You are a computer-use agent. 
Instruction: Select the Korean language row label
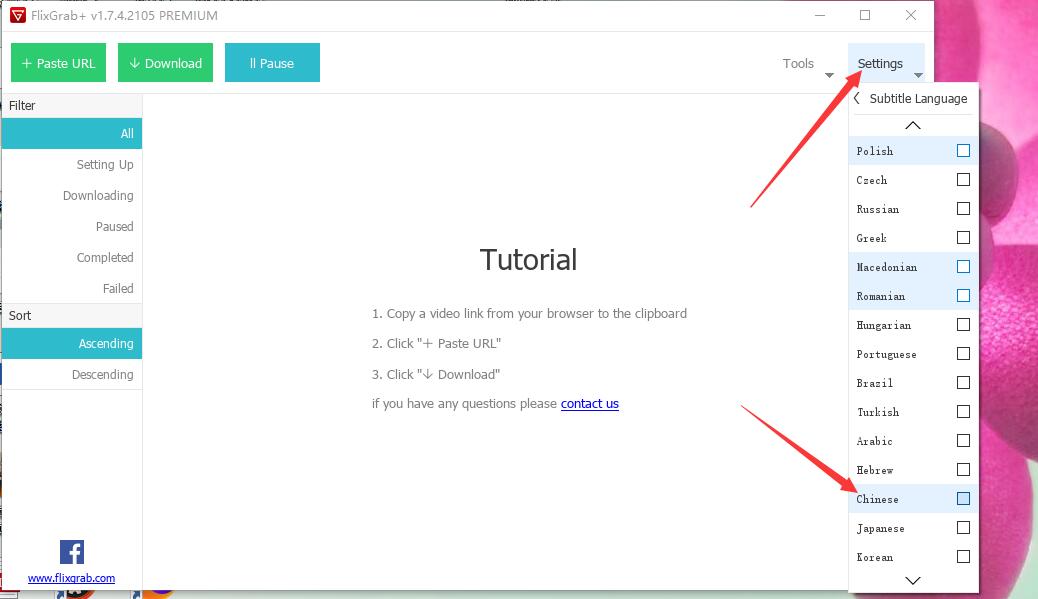874,557
